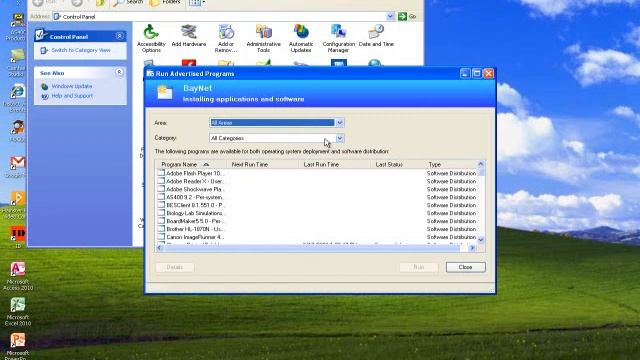This screenshot has width=640, height=360.
Task: Collapse the Control Panel side pane section
Action: coord(120,36)
